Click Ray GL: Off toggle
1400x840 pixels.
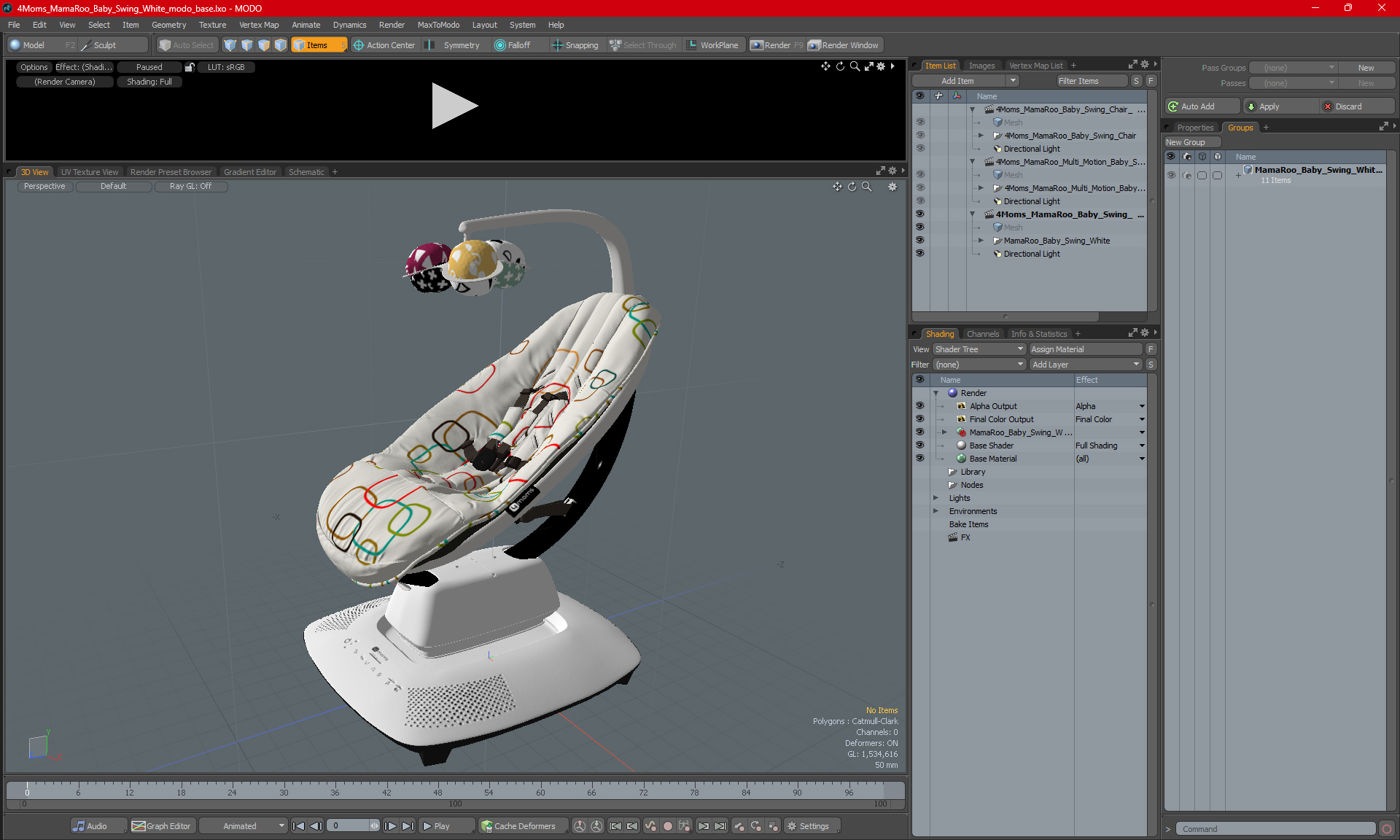point(191,186)
